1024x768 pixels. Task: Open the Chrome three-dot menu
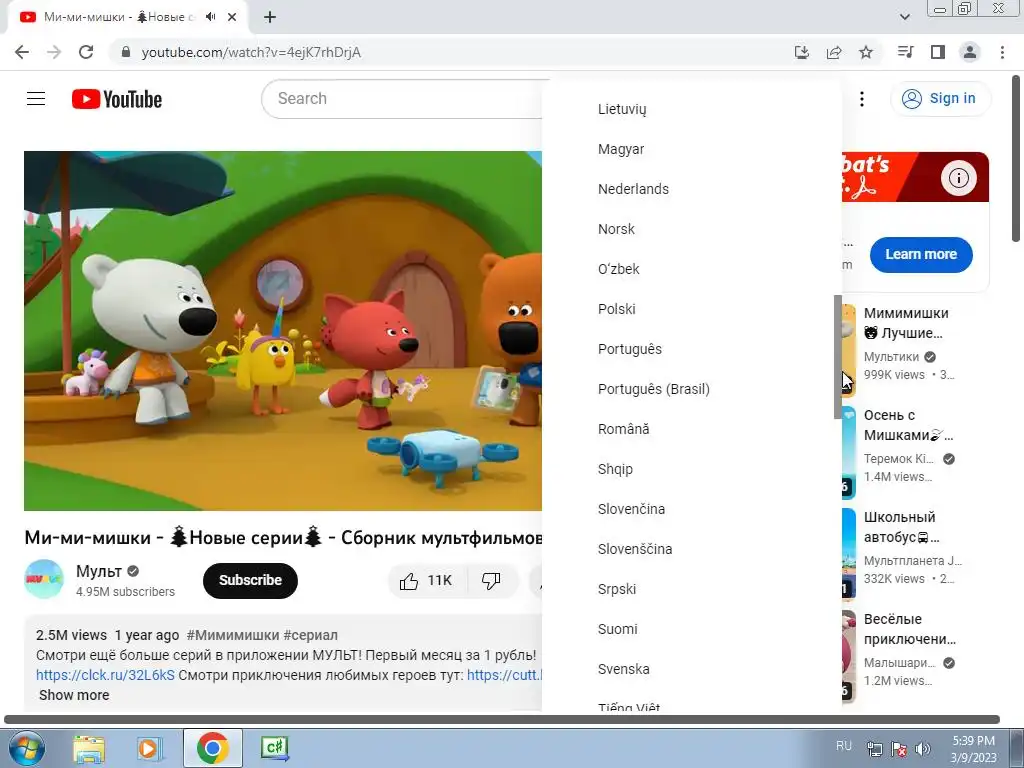click(x=1002, y=52)
